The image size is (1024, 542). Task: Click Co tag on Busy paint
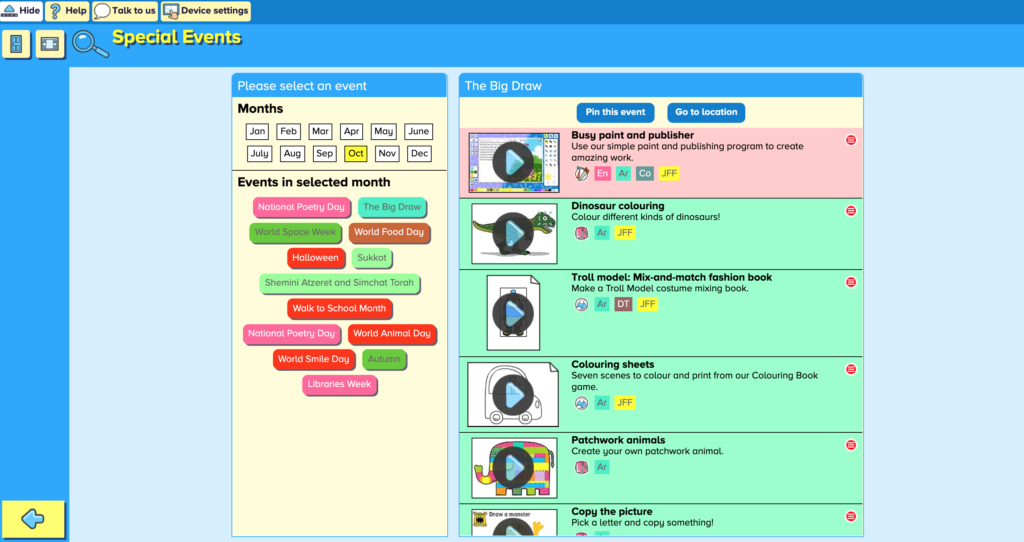(x=645, y=174)
